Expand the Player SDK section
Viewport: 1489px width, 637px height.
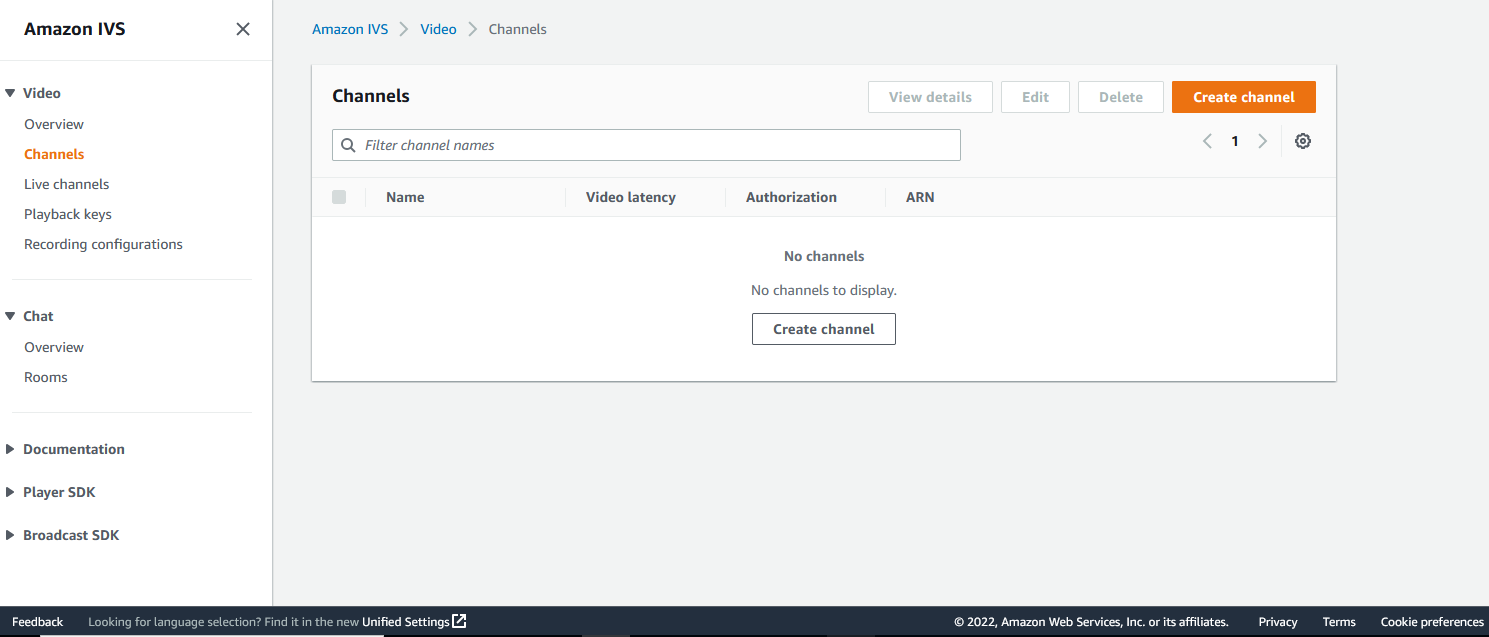coord(12,491)
